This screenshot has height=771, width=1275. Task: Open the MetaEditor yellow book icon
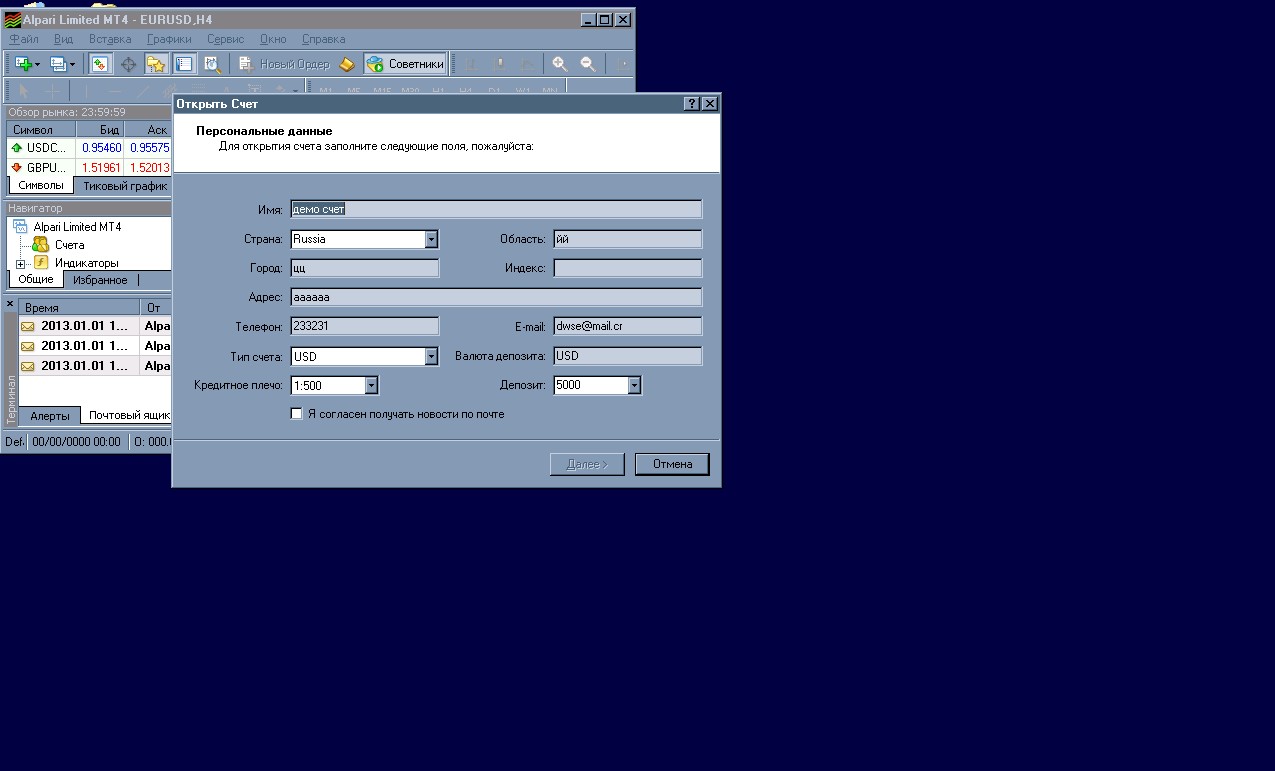click(x=347, y=64)
